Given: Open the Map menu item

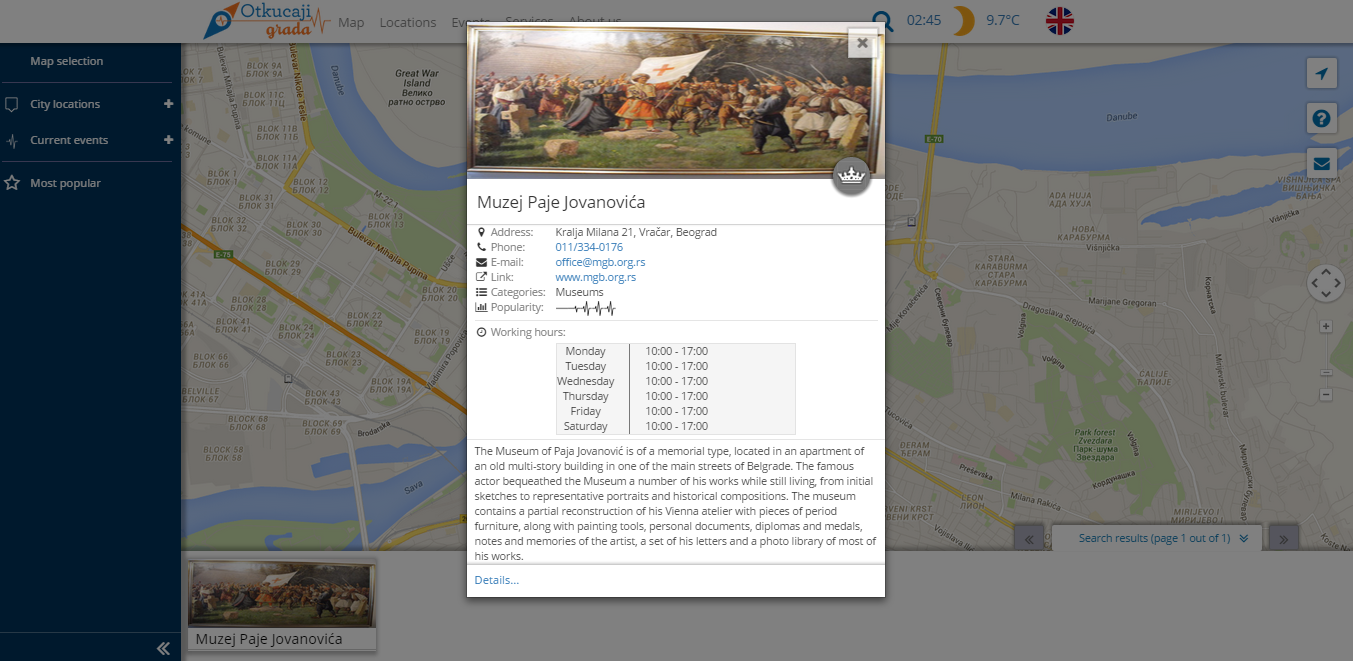Looking at the screenshot, I should tap(351, 22).
